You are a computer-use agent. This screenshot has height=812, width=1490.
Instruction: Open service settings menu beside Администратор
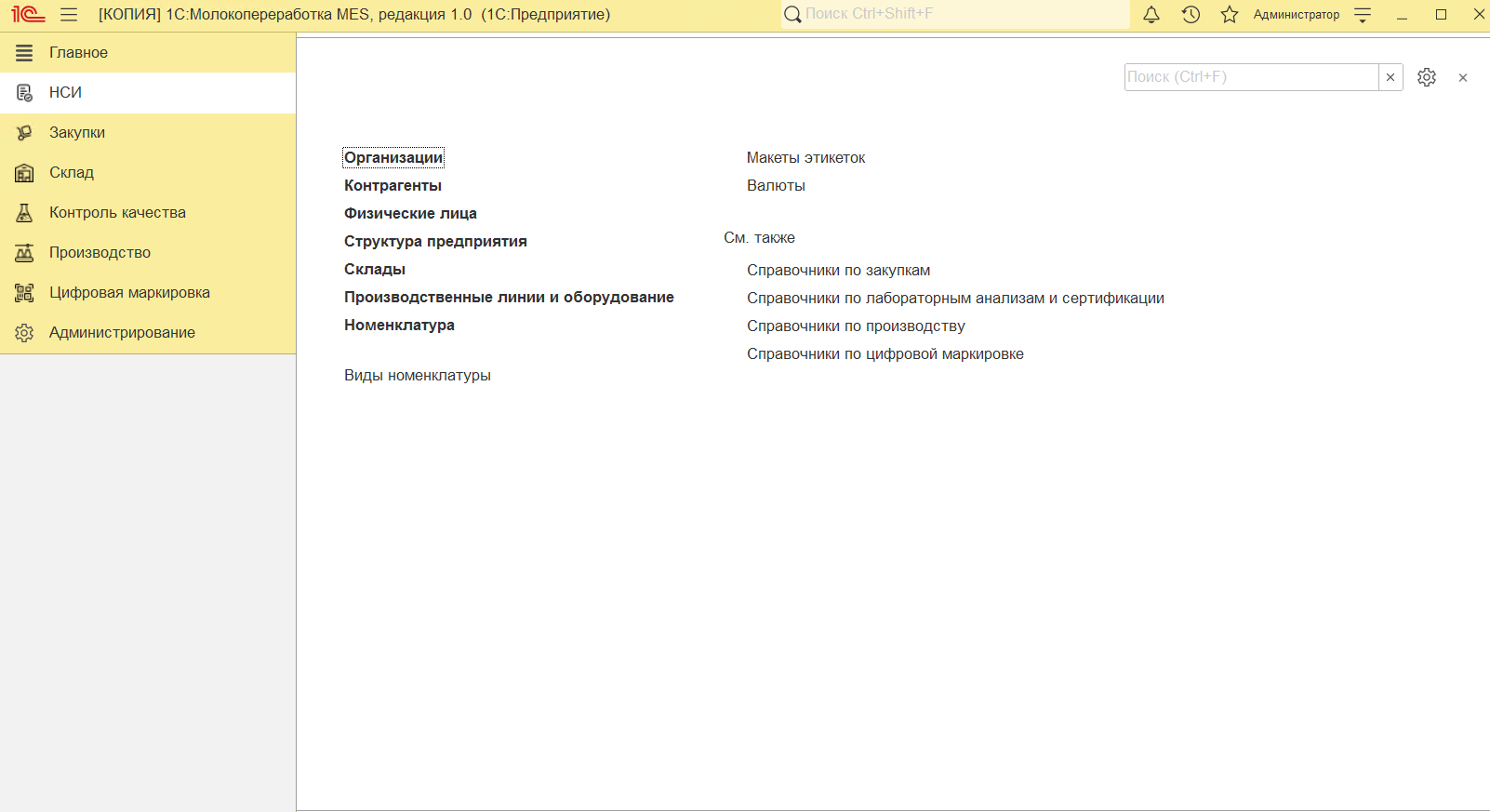click(x=1363, y=15)
